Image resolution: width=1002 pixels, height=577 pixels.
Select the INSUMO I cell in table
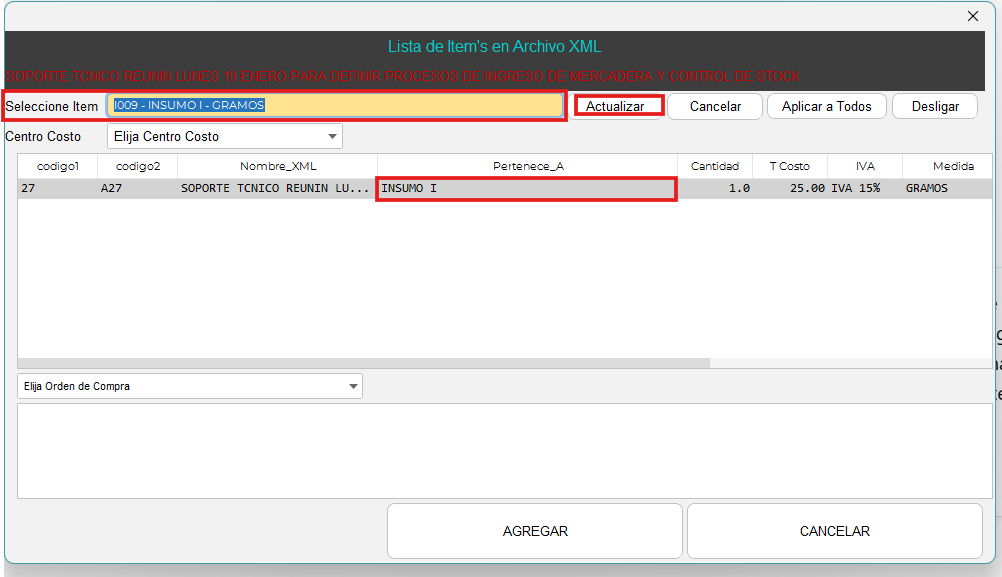526,188
